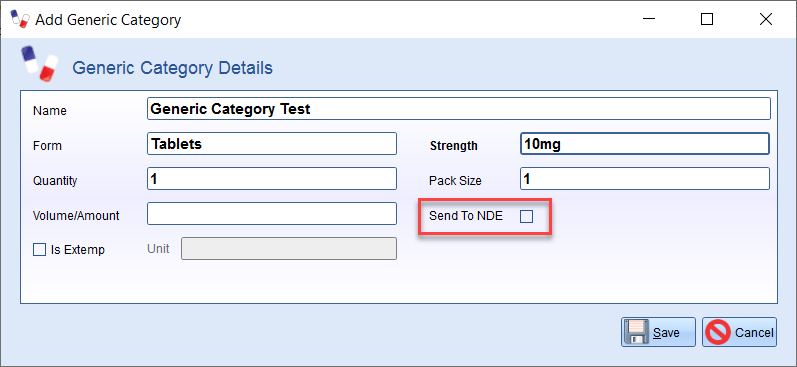Cancel adding the generic category
This screenshot has height=367, width=797.
740,332
